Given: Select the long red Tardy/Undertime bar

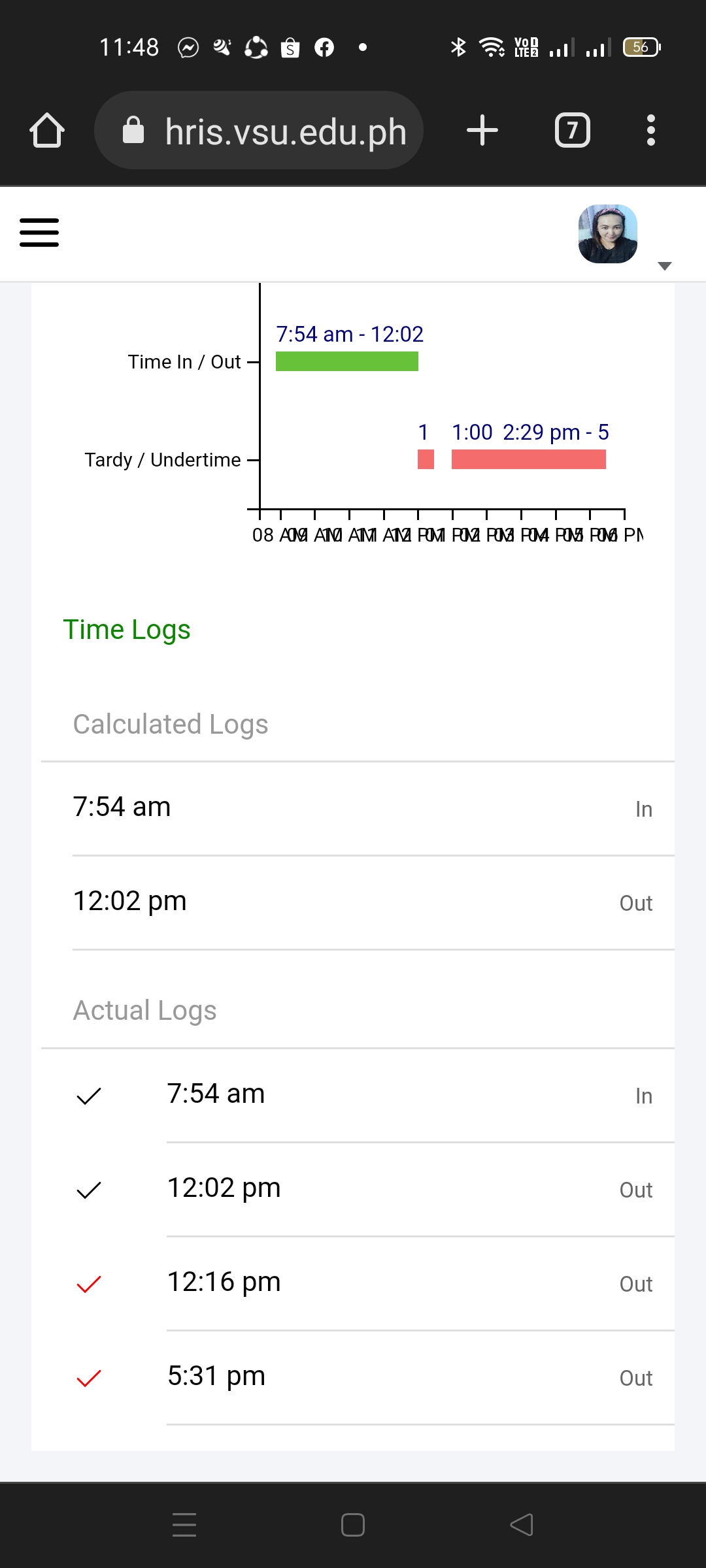Looking at the screenshot, I should tap(528, 459).
